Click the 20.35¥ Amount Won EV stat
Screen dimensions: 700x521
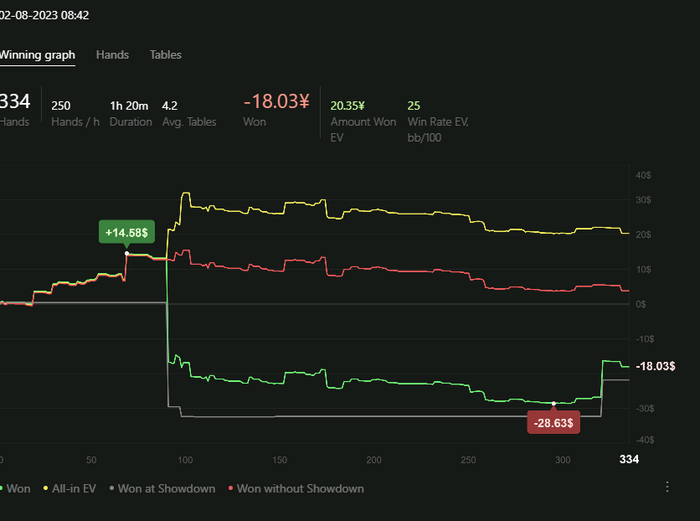(348, 105)
